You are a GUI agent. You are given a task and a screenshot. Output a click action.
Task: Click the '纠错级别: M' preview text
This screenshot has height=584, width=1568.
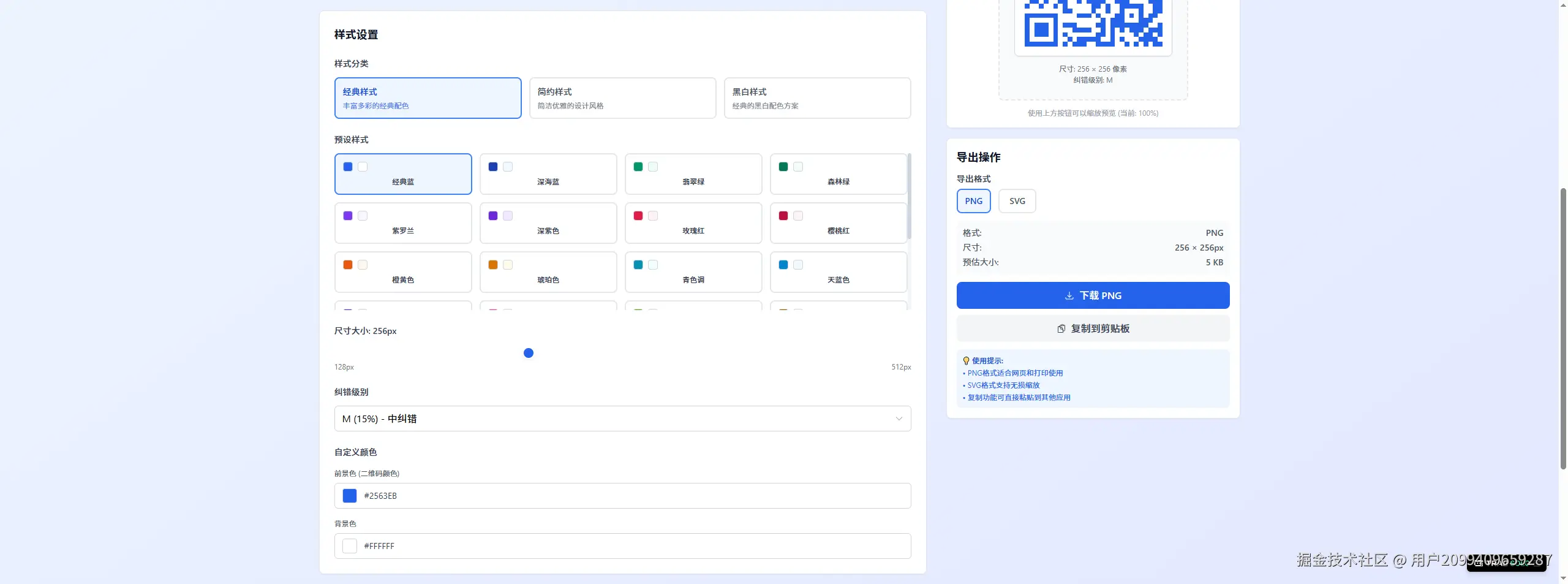coord(1093,80)
